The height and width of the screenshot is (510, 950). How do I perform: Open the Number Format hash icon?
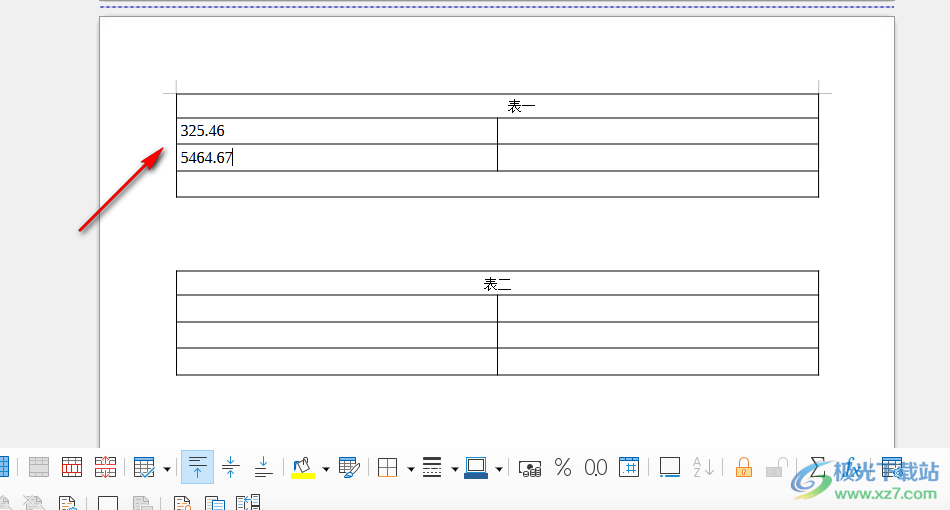pyautogui.click(x=629, y=467)
